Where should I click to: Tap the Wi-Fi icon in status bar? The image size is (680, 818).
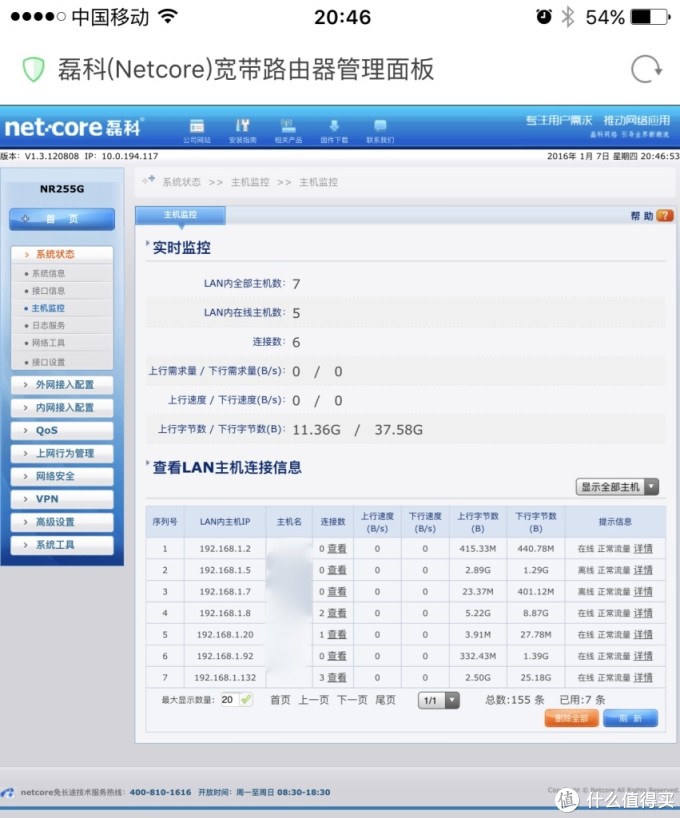tap(168, 17)
